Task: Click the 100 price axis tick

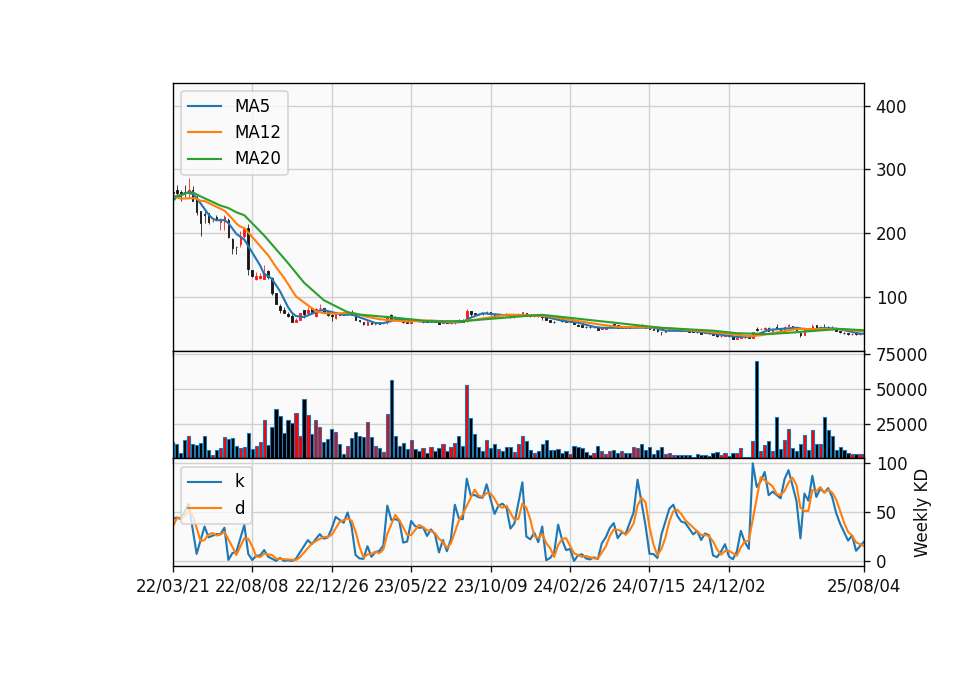Action: click(891, 298)
